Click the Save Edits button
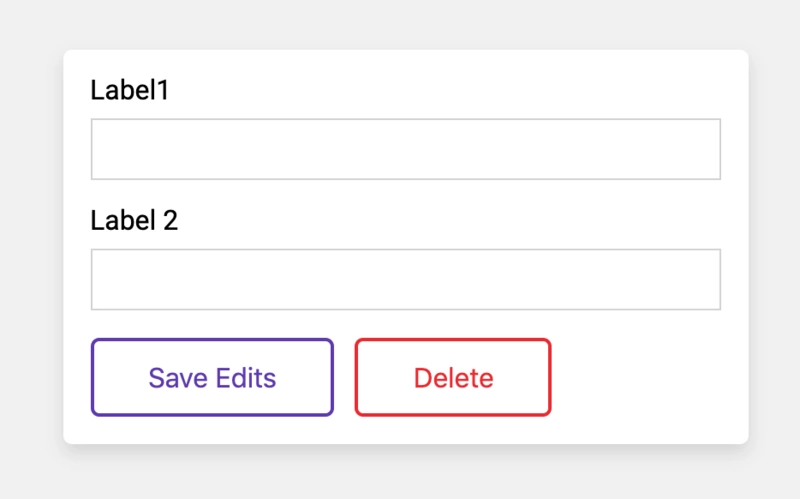The height and width of the screenshot is (499, 800). (212, 377)
